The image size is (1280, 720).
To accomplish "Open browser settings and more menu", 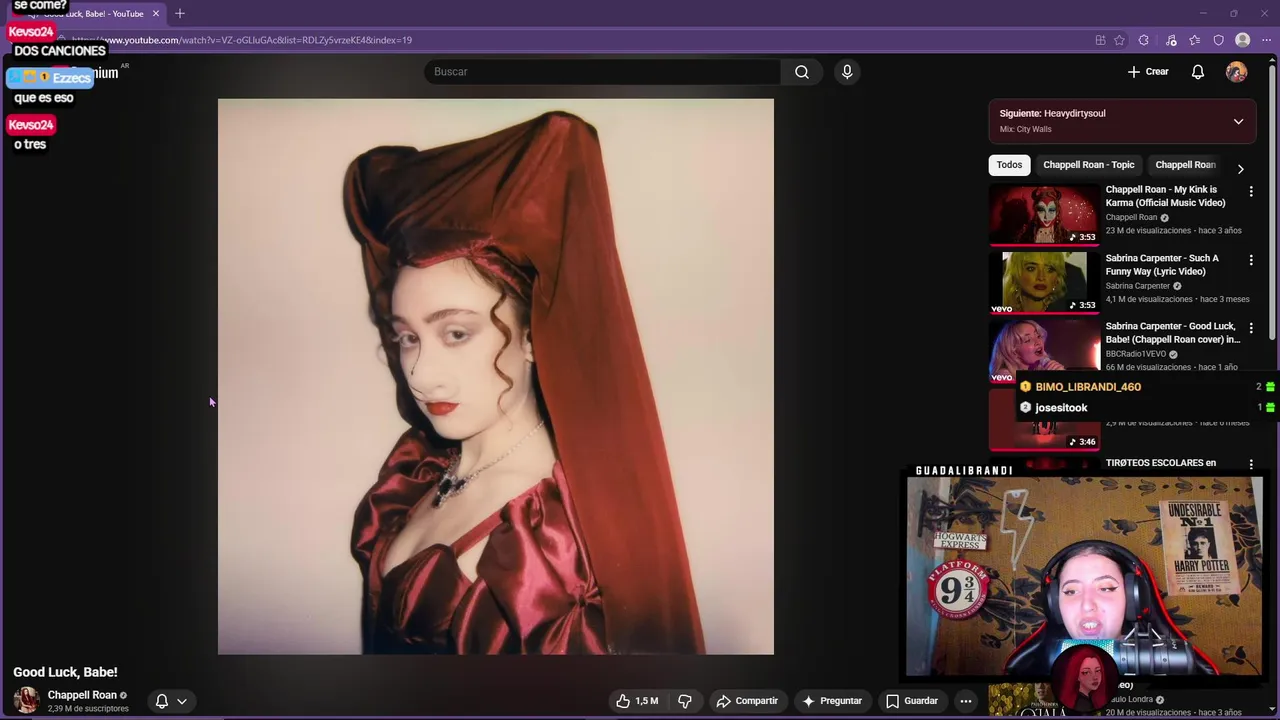I will tap(1266, 40).
